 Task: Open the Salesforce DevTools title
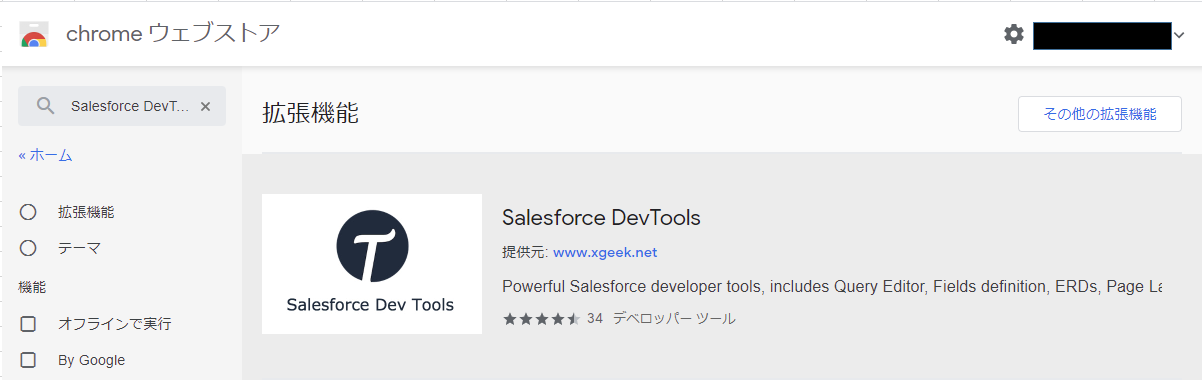tap(601, 217)
